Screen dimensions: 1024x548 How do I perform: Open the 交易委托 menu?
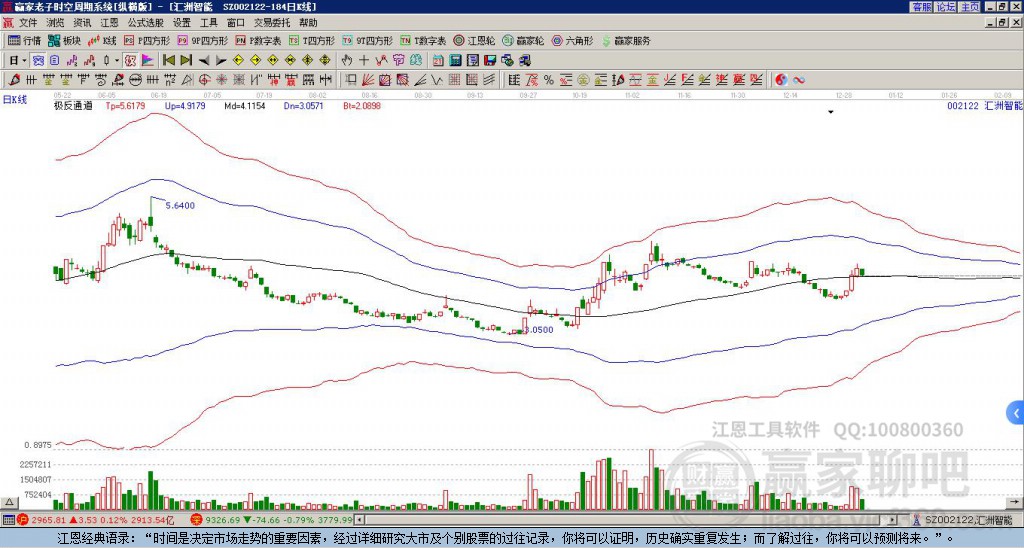(272, 23)
